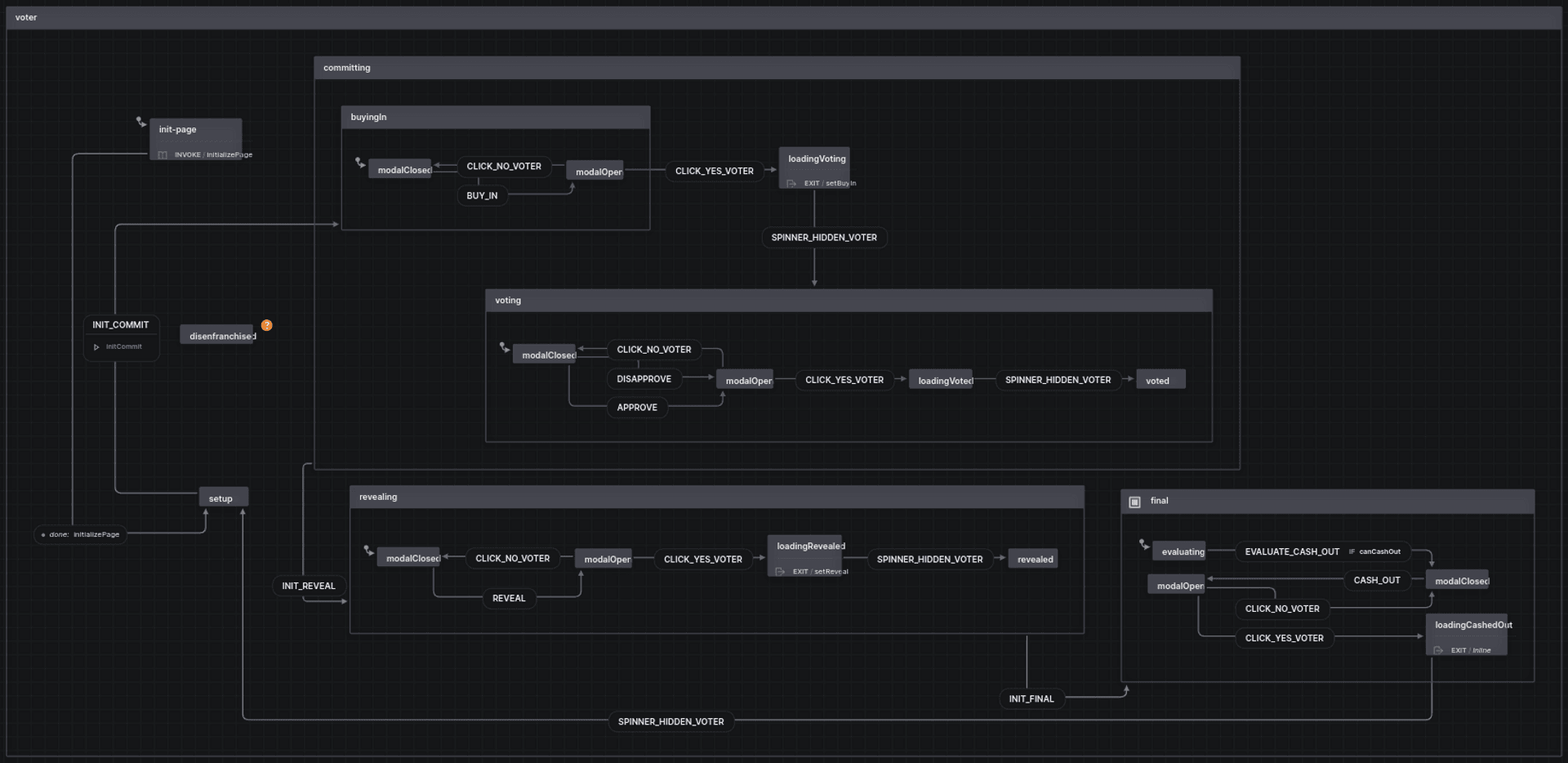This screenshot has width=1568, height=763.
Task: Click CLICK_YES_VOTER leading to loadingRevealed
Action: [703, 560]
